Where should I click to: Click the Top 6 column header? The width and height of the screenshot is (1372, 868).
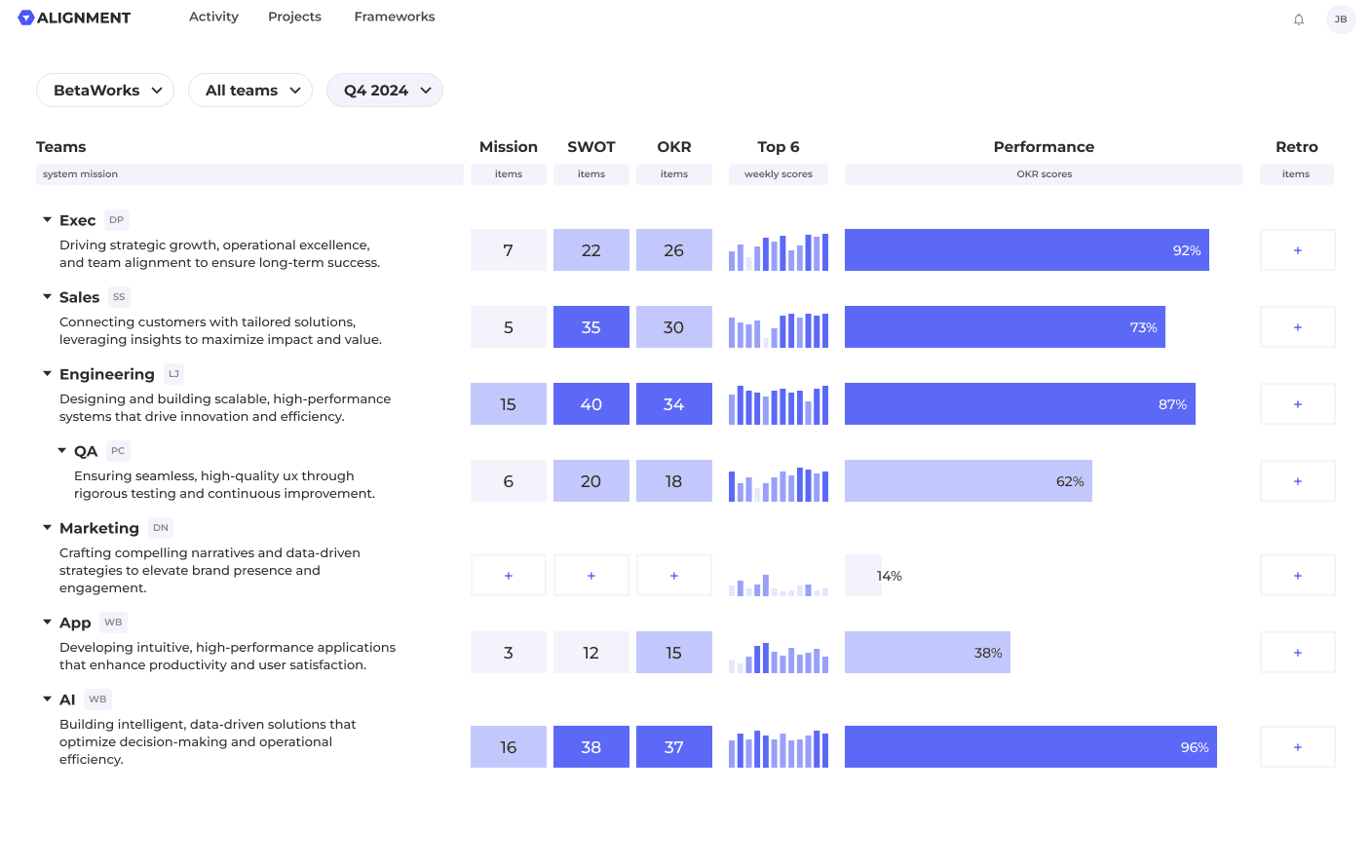779,147
